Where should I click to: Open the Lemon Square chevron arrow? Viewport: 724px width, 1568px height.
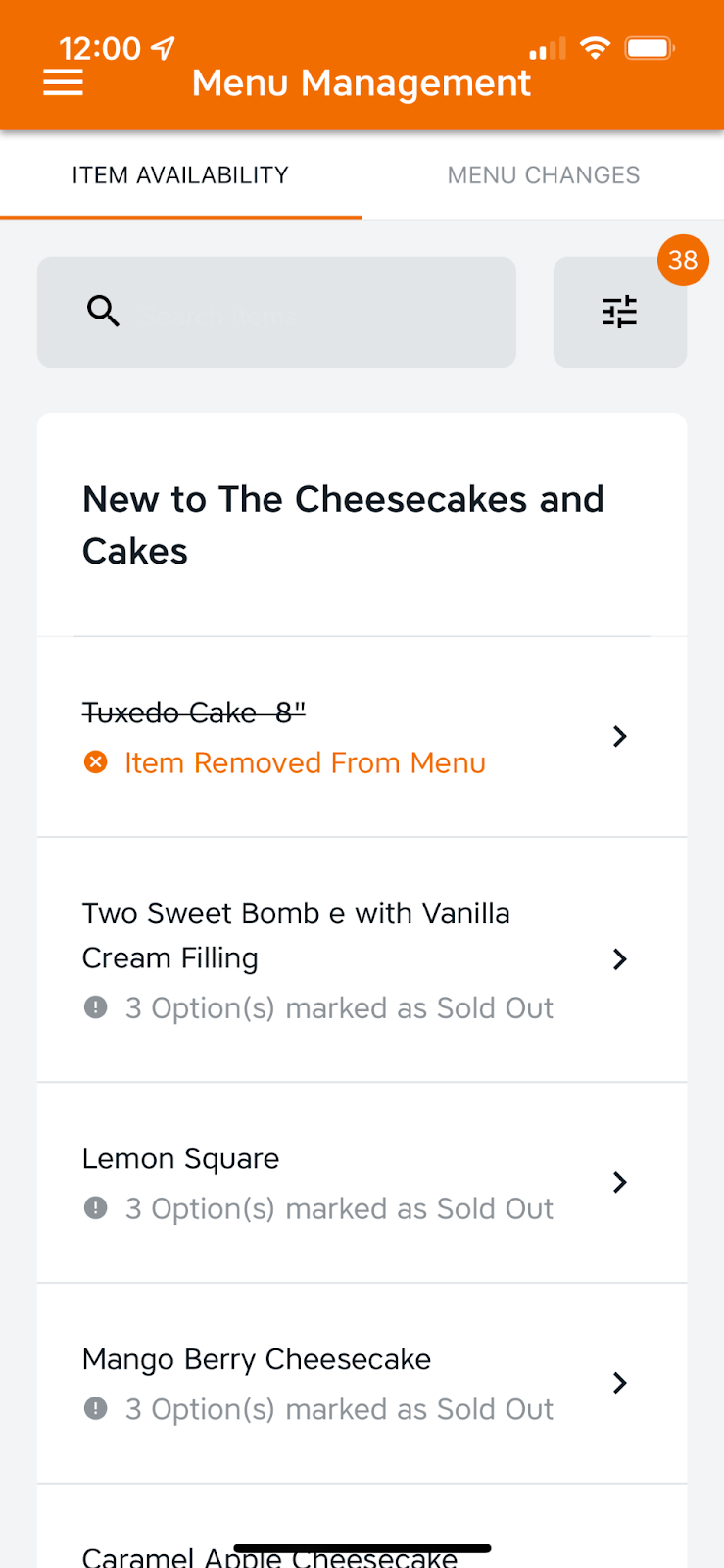619,1182
